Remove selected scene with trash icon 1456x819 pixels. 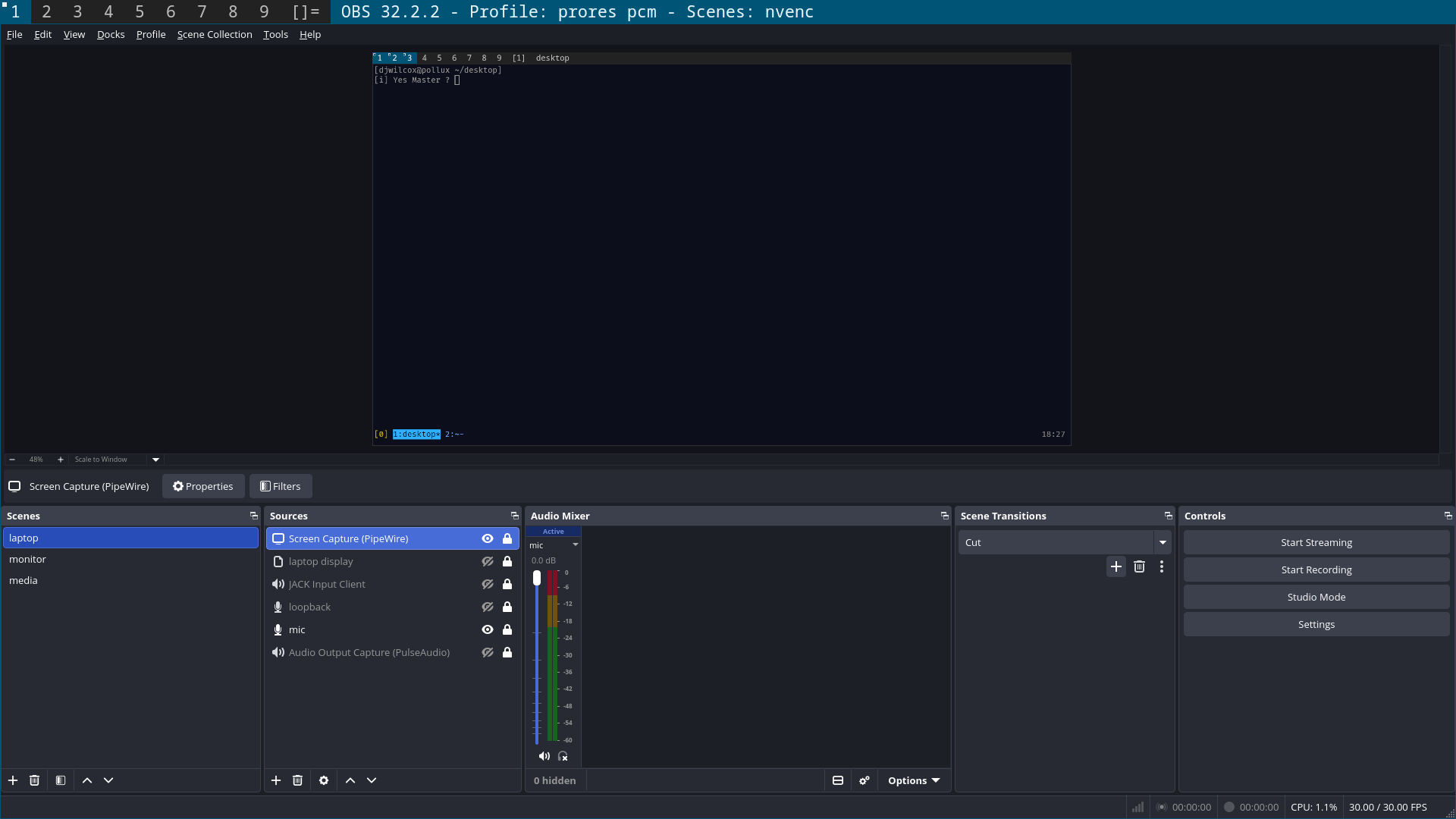click(34, 780)
